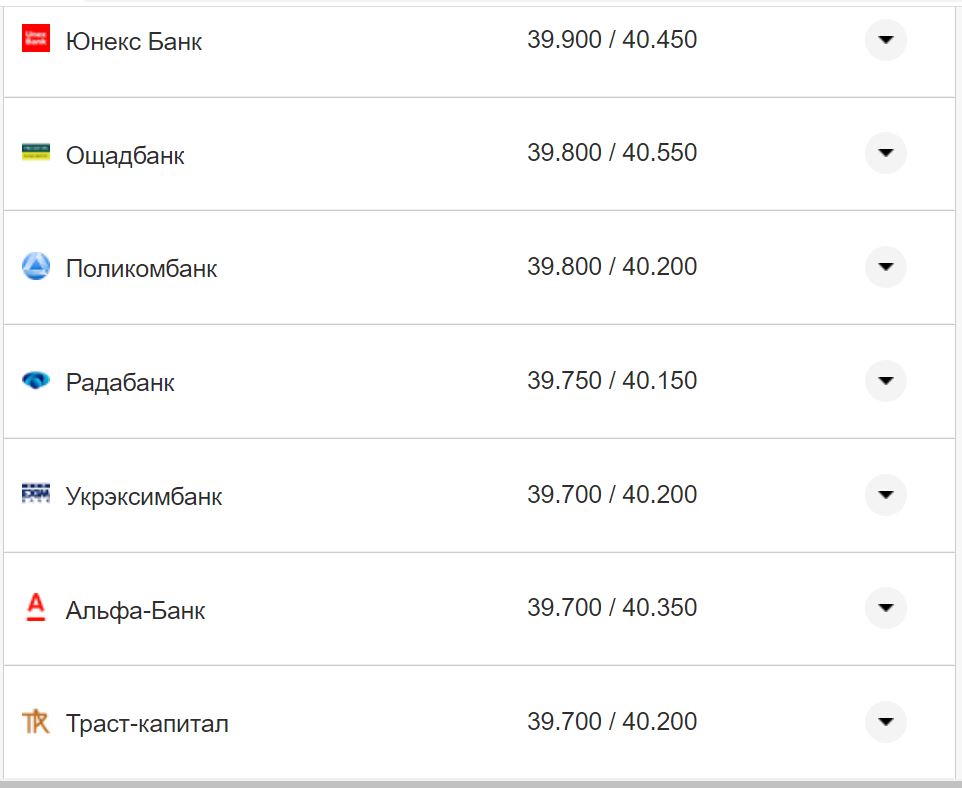Image resolution: width=962 pixels, height=788 pixels.
Task: Click the Укрэксимбанк logo icon
Action: click(35, 494)
